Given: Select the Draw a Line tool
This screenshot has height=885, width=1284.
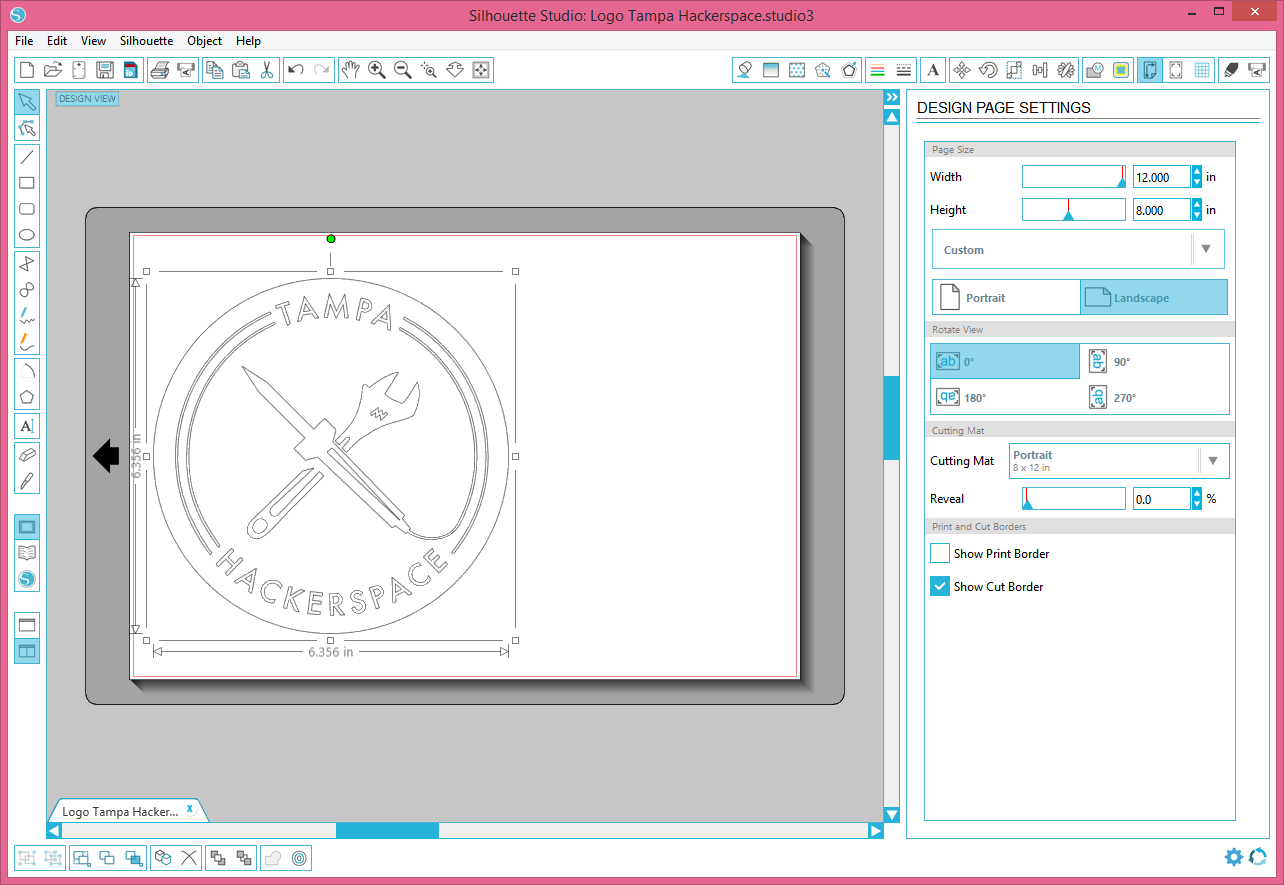Looking at the screenshot, I should [27, 156].
